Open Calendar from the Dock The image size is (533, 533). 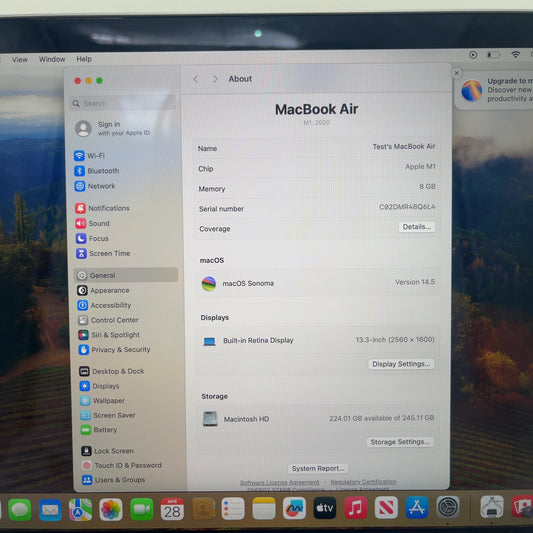[x=172, y=509]
